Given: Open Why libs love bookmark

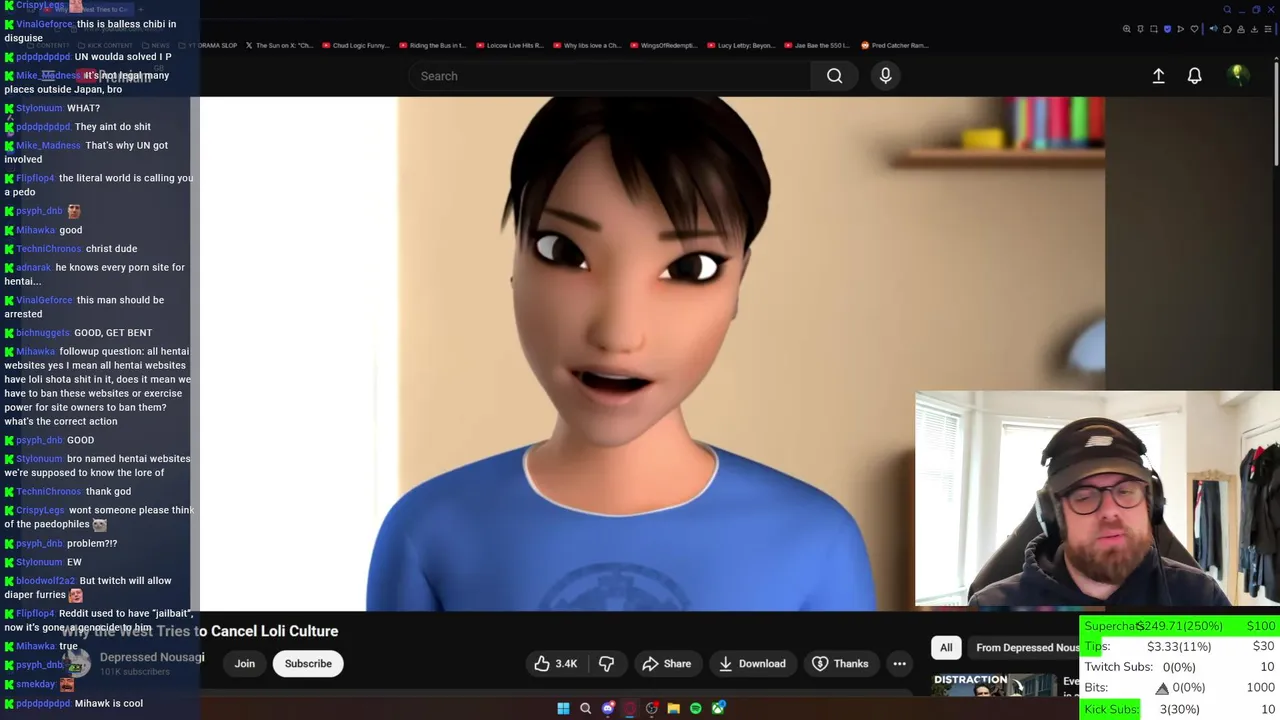Looking at the screenshot, I should [x=587, y=45].
